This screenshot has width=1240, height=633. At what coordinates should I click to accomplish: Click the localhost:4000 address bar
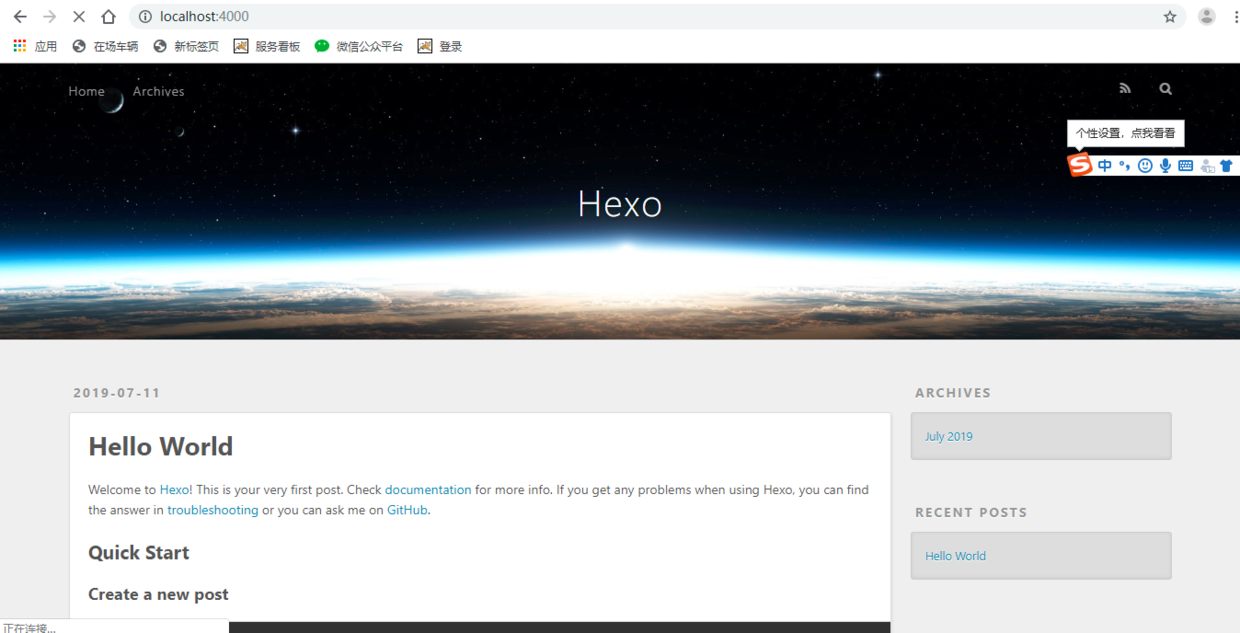(655, 17)
